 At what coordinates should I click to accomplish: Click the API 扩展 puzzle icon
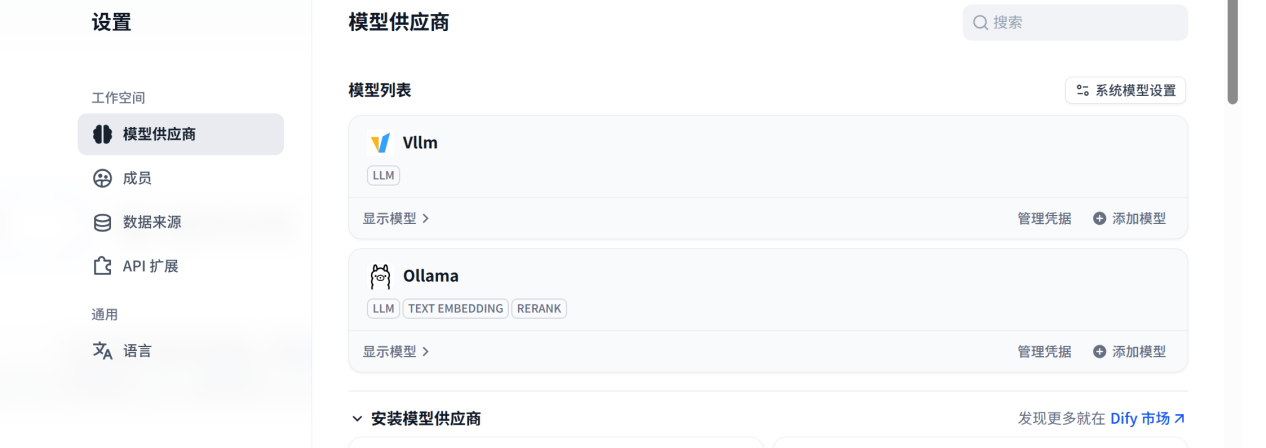tap(102, 266)
